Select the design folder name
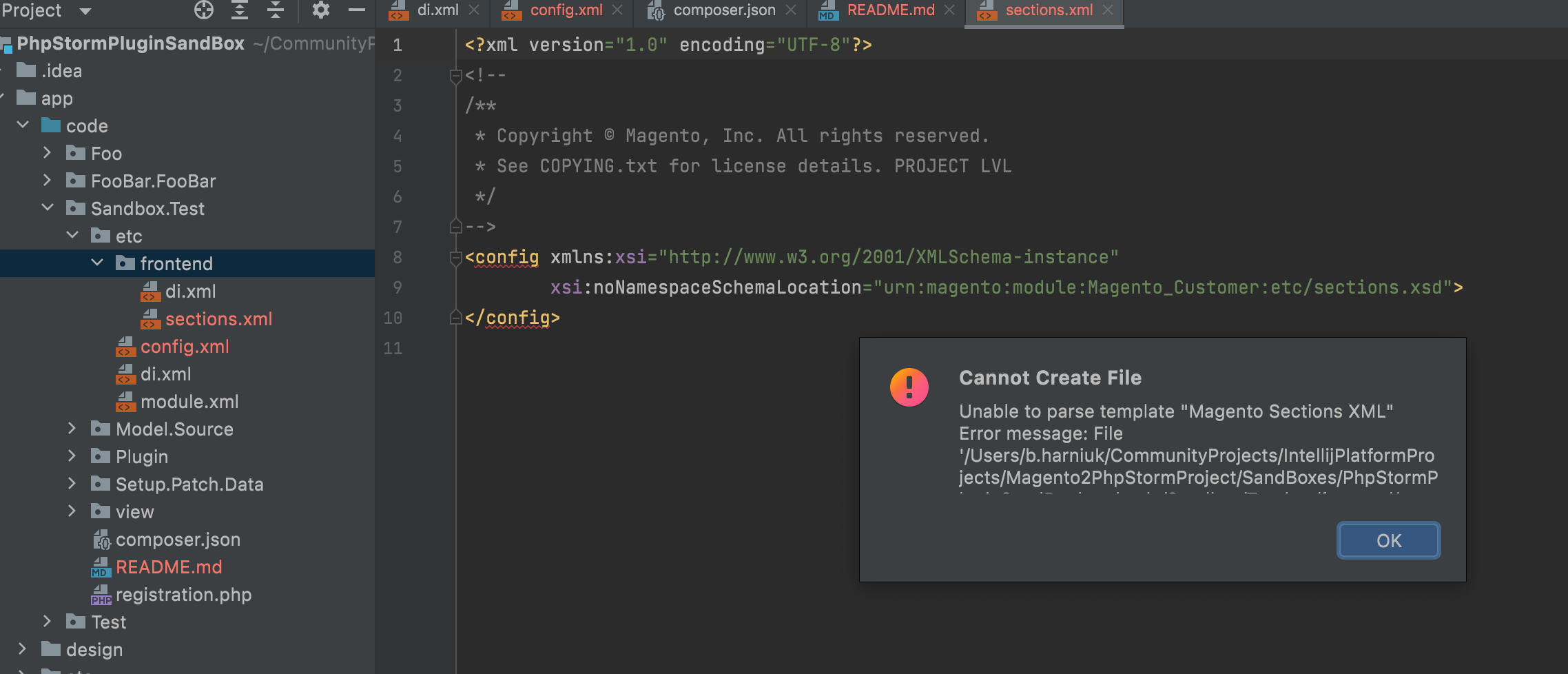The width and height of the screenshot is (1568, 674). (94, 650)
